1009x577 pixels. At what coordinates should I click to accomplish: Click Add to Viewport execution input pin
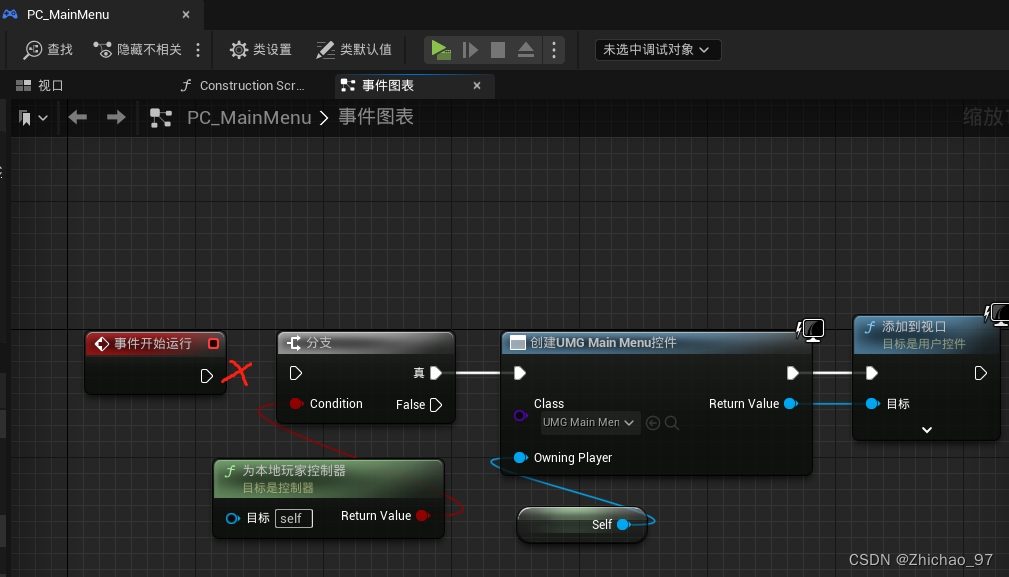point(871,373)
